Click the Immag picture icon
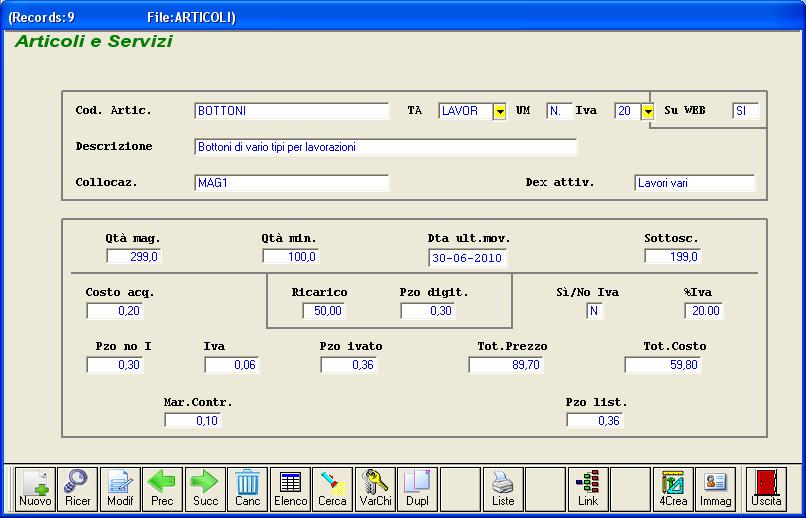This screenshot has height=518, width=806. coord(716,489)
